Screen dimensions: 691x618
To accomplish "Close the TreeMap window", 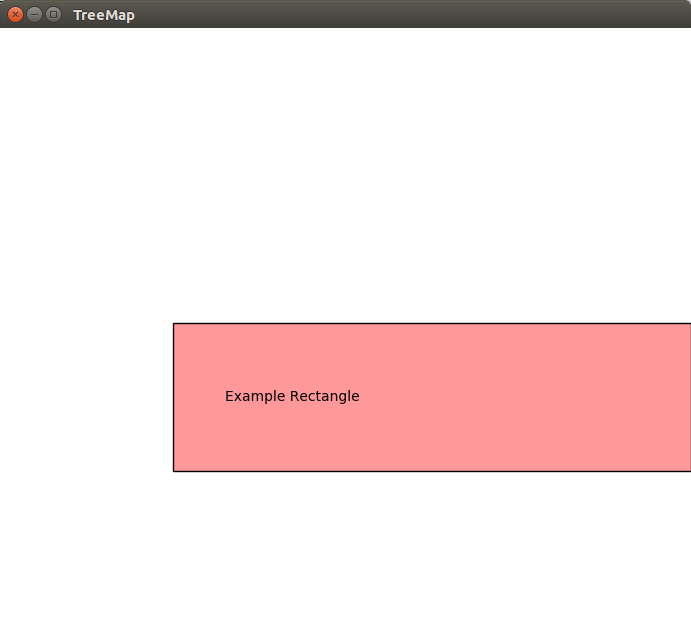I will tap(15, 15).
